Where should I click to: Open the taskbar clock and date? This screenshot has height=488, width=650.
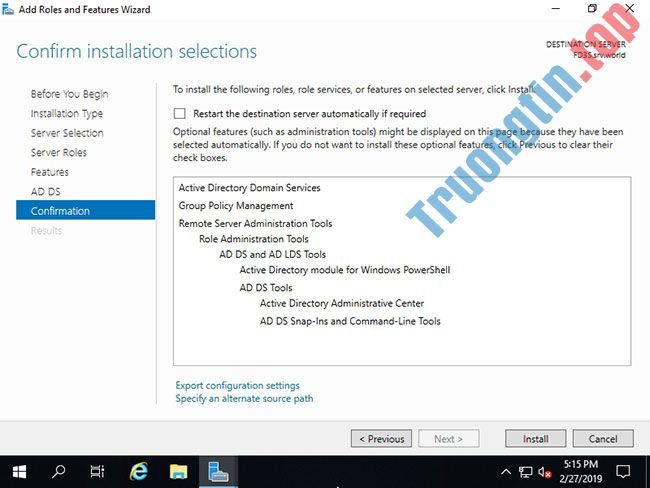(x=581, y=472)
